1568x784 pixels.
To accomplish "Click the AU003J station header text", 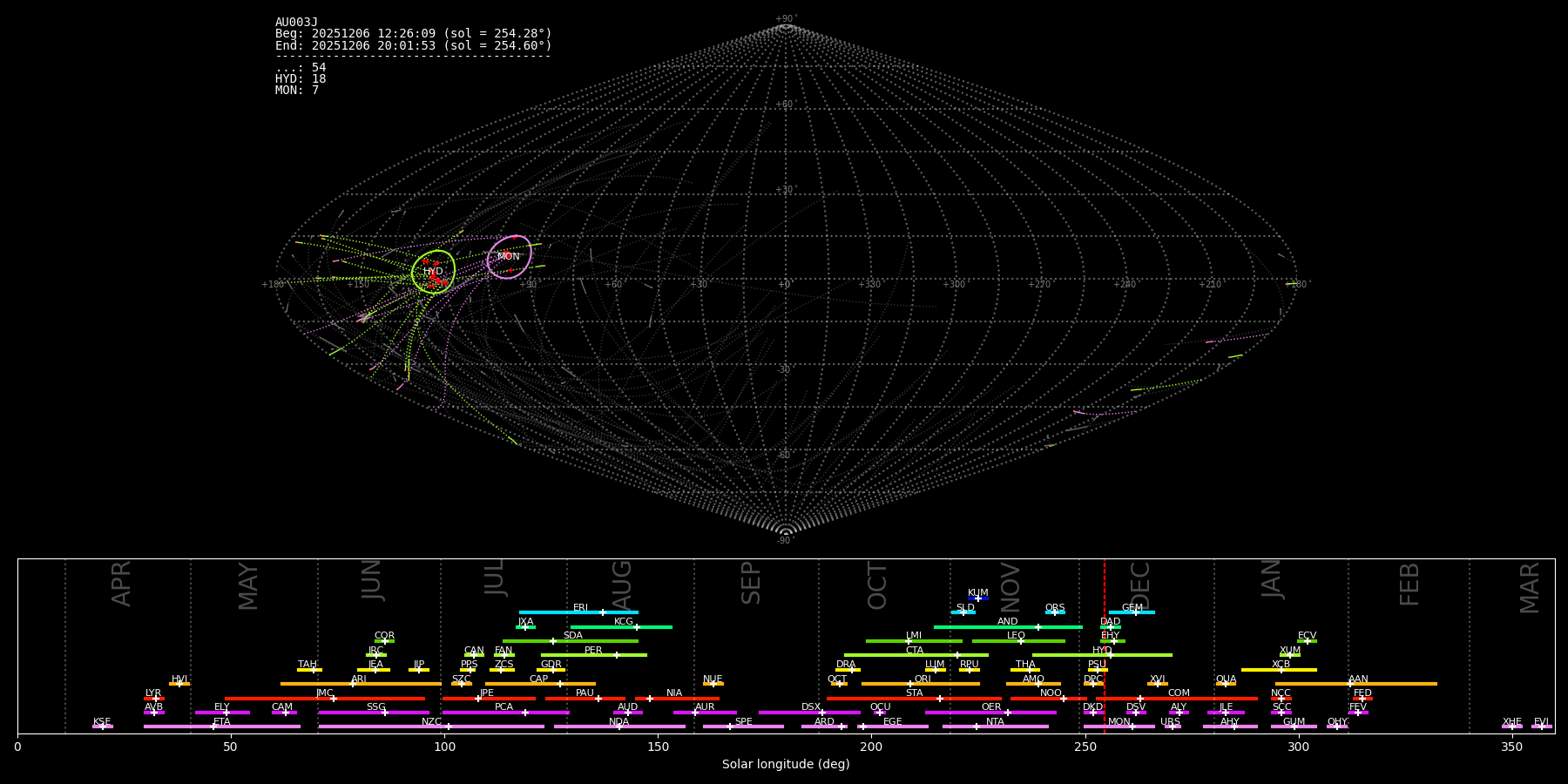I will coord(296,23).
